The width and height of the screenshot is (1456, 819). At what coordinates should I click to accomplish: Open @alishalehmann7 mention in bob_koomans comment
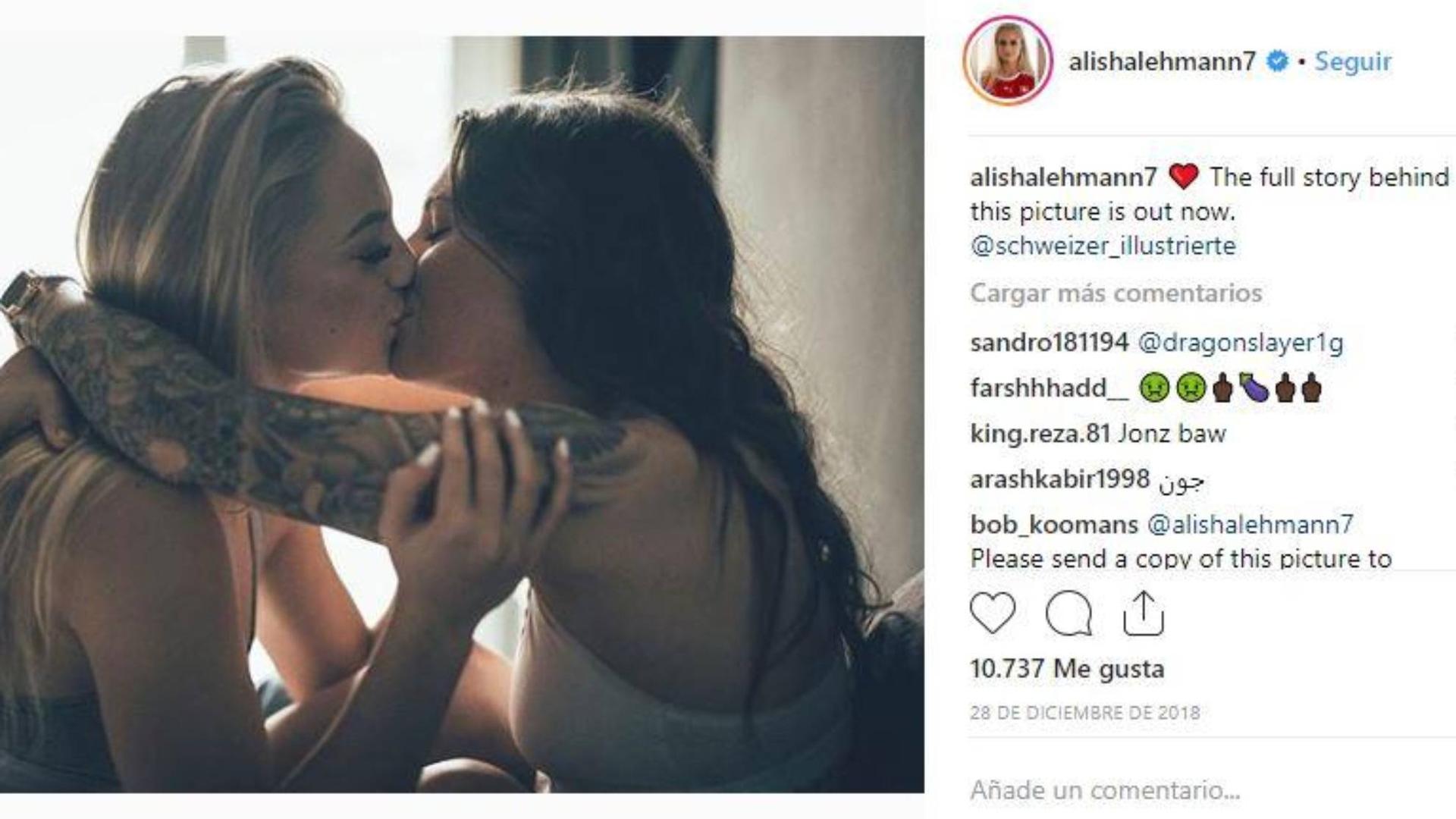(x=1250, y=525)
